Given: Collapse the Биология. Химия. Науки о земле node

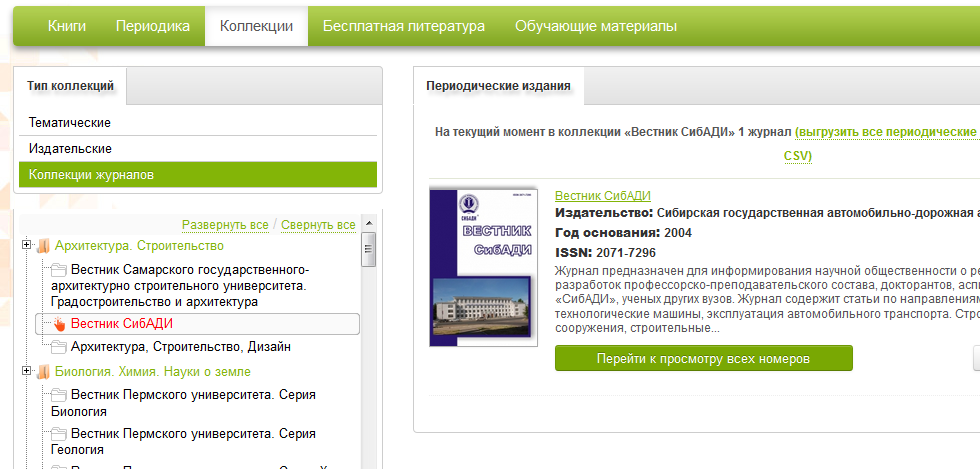Looking at the screenshot, I should pyautogui.click(x=27, y=372).
